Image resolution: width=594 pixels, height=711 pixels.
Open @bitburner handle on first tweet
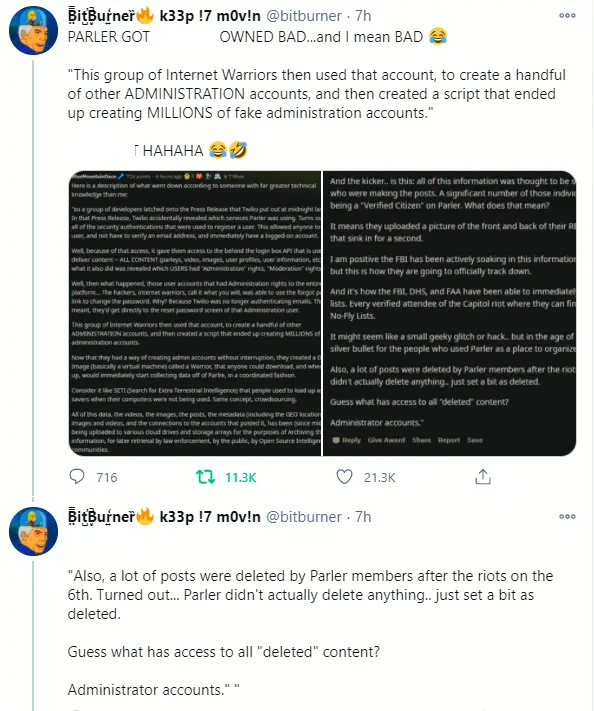303,16
